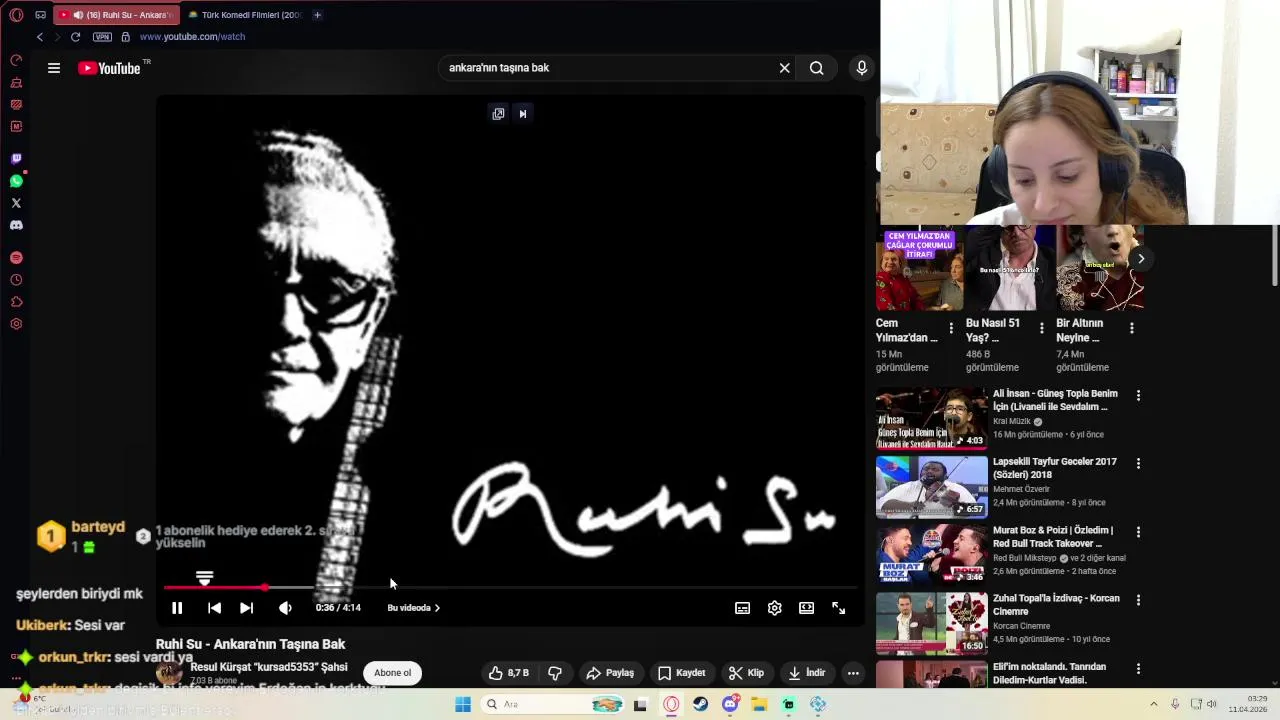Viewport: 1280px width, 720px height.
Task: Open extensions cube icon in sidebar
Action: coord(16,302)
